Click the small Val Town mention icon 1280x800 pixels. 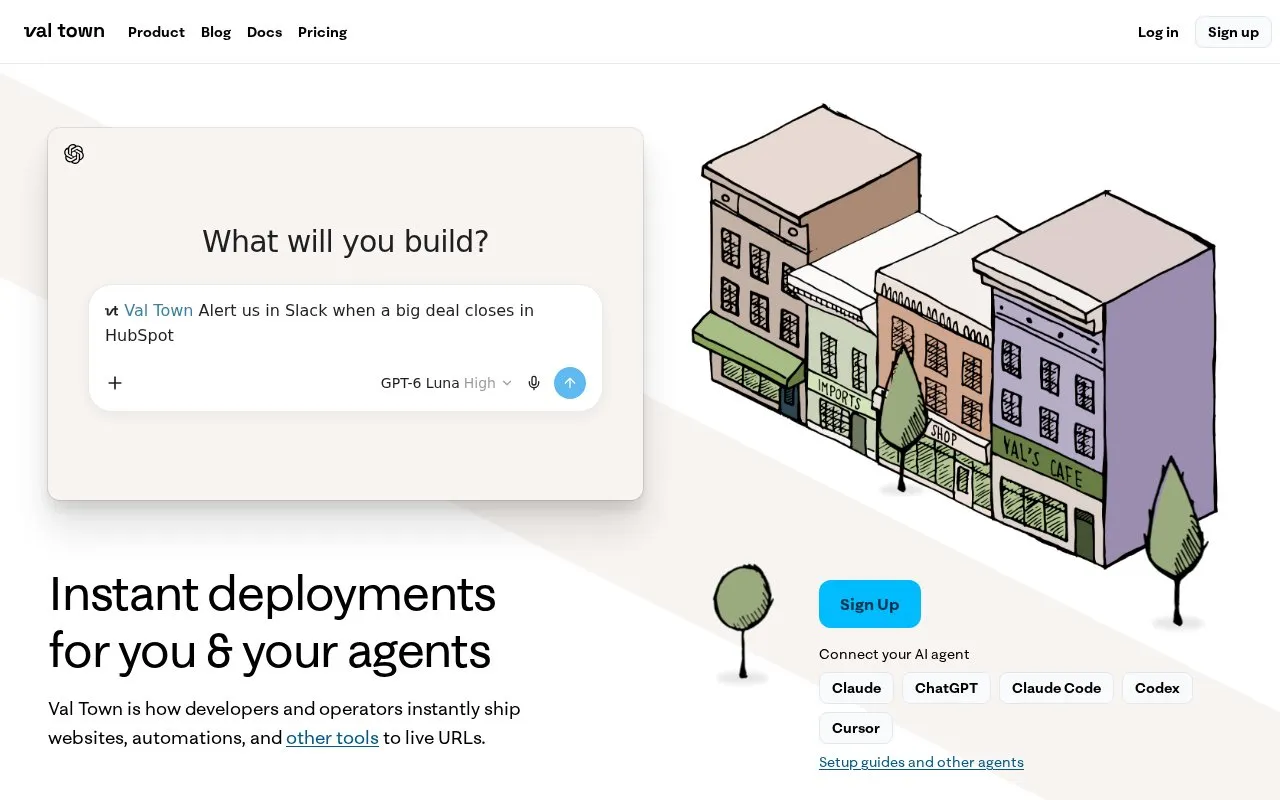[x=112, y=311]
